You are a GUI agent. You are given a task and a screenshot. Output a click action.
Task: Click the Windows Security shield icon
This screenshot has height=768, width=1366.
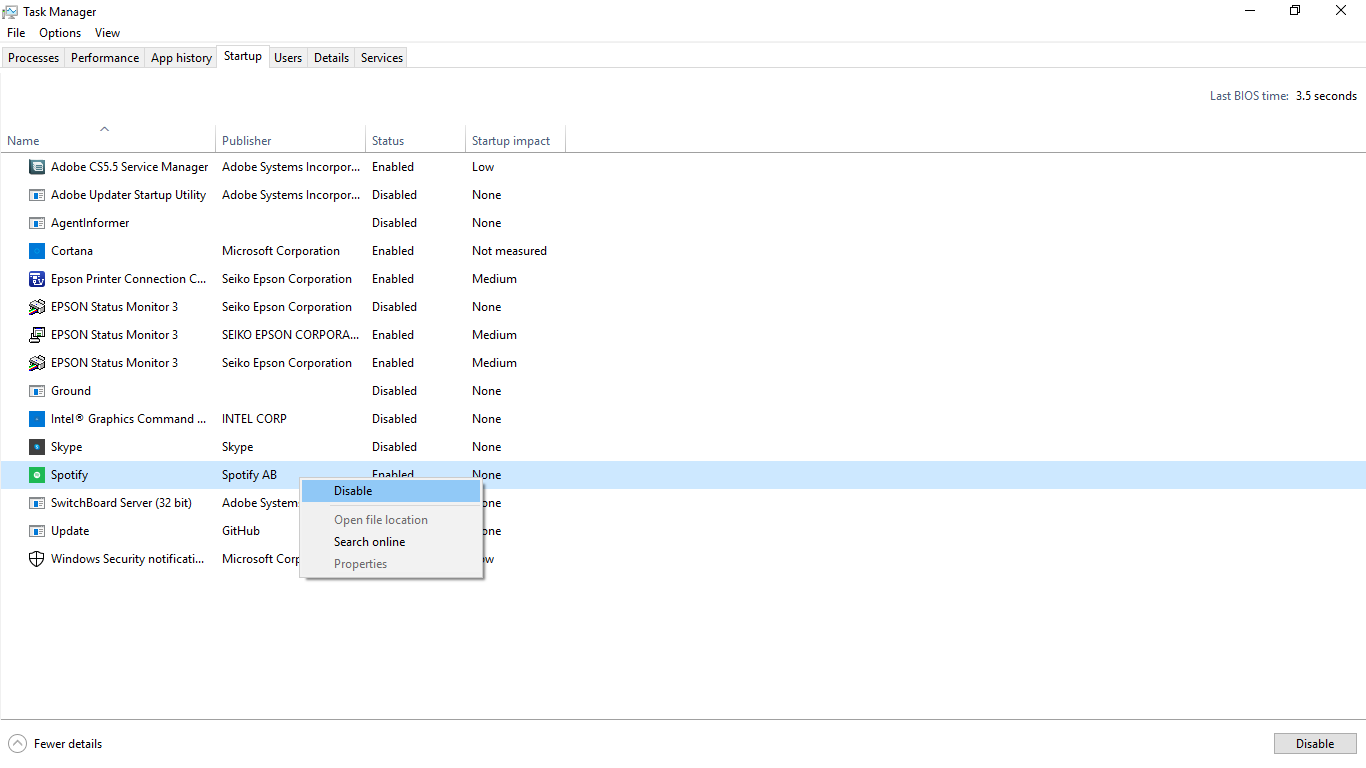click(x=37, y=559)
